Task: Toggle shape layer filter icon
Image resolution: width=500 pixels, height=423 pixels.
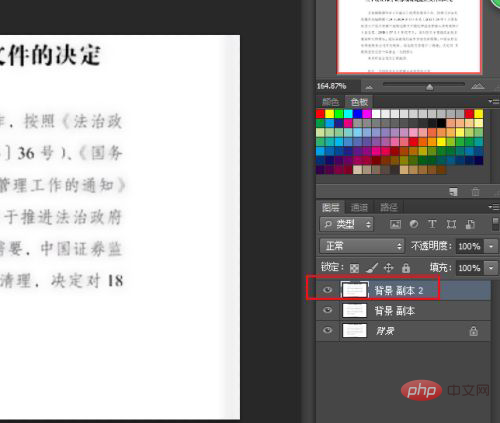Action: click(x=451, y=224)
